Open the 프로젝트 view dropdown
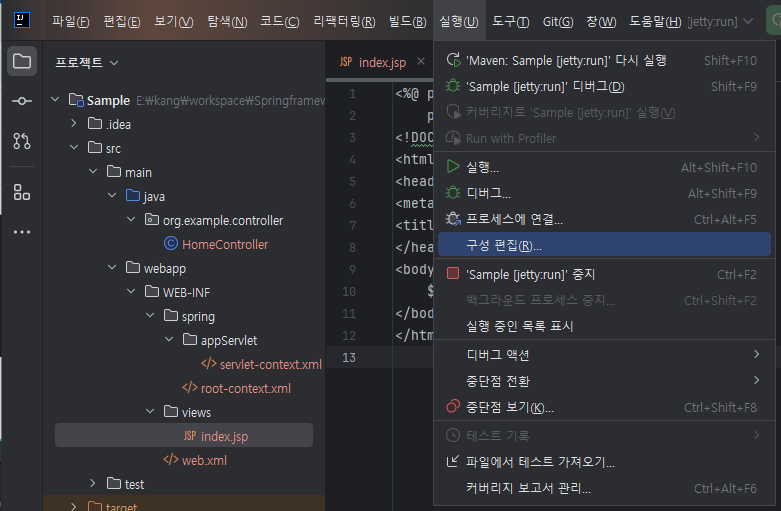 (87, 63)
